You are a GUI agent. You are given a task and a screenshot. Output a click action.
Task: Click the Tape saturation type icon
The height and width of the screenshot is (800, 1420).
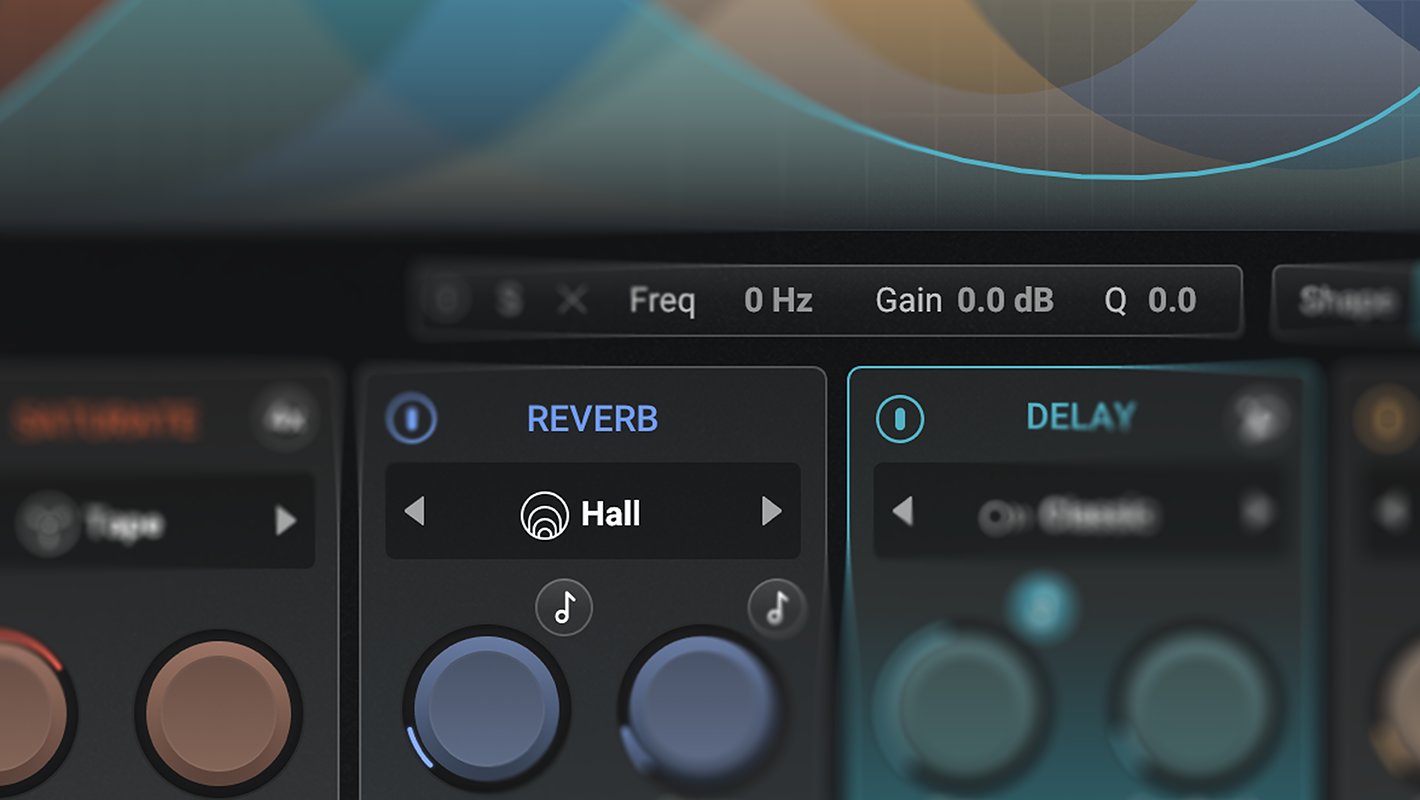click(48, 523)
